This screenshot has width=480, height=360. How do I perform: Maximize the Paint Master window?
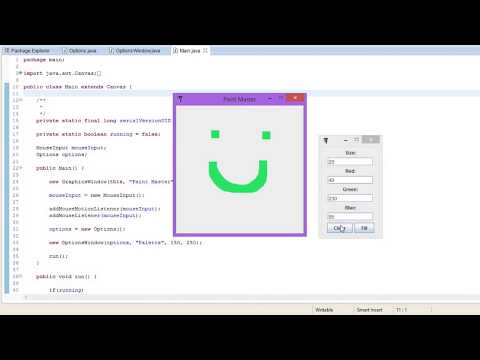point(281,99)
